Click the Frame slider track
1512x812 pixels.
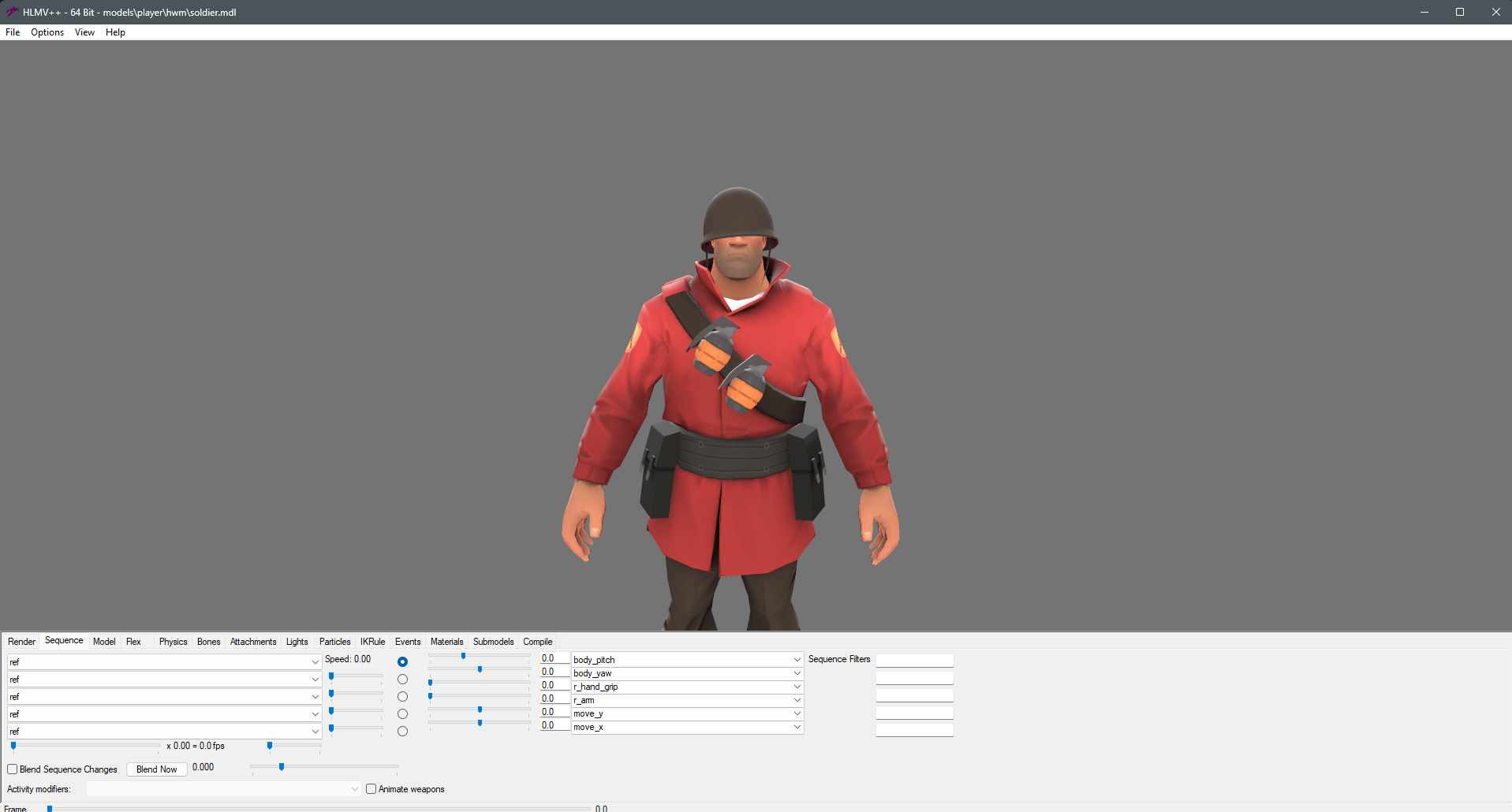315,808
